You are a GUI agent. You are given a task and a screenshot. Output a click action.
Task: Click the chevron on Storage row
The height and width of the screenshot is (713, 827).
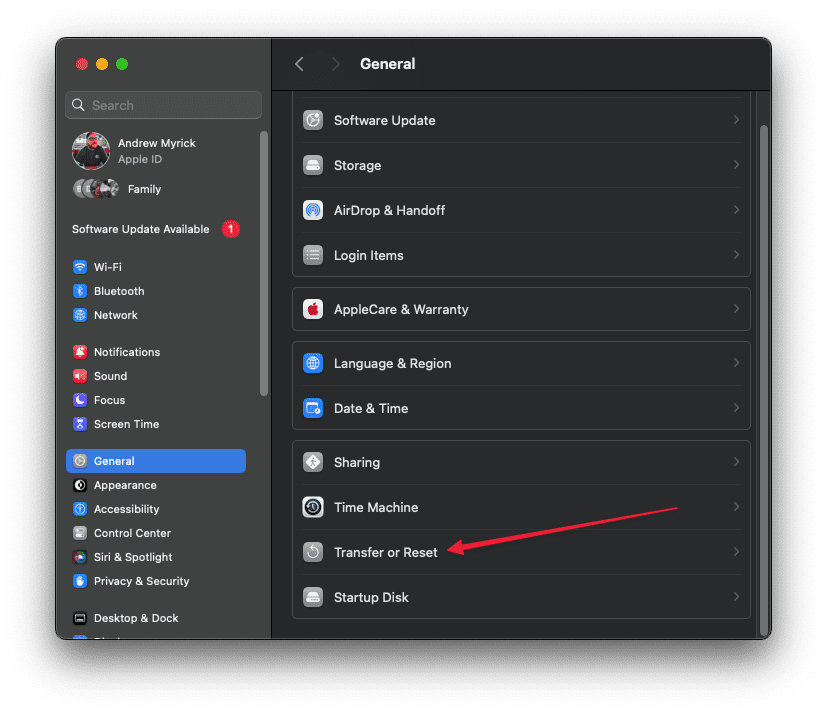[736, 165]
